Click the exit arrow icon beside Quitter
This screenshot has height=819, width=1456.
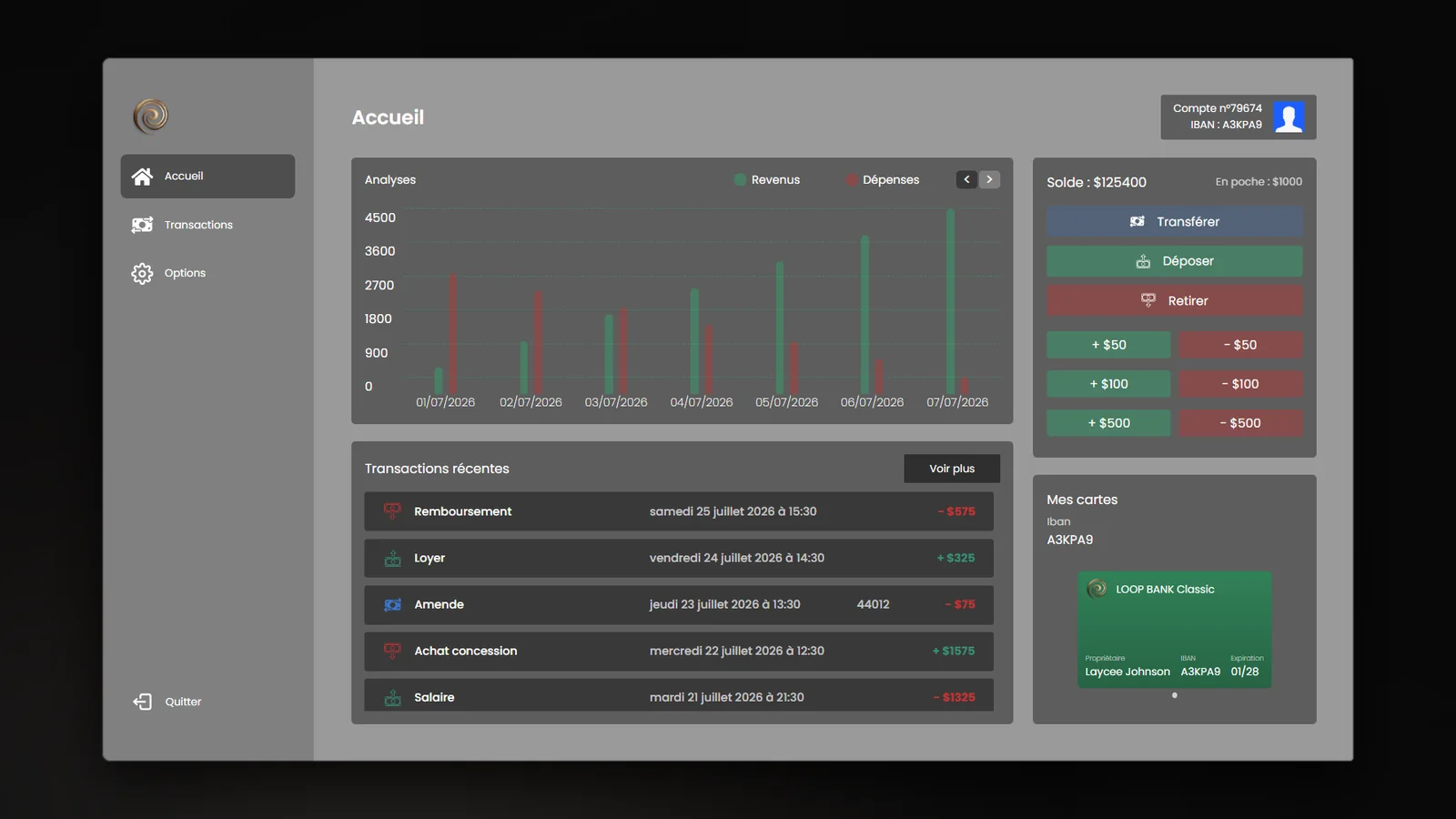click(142, 702)
